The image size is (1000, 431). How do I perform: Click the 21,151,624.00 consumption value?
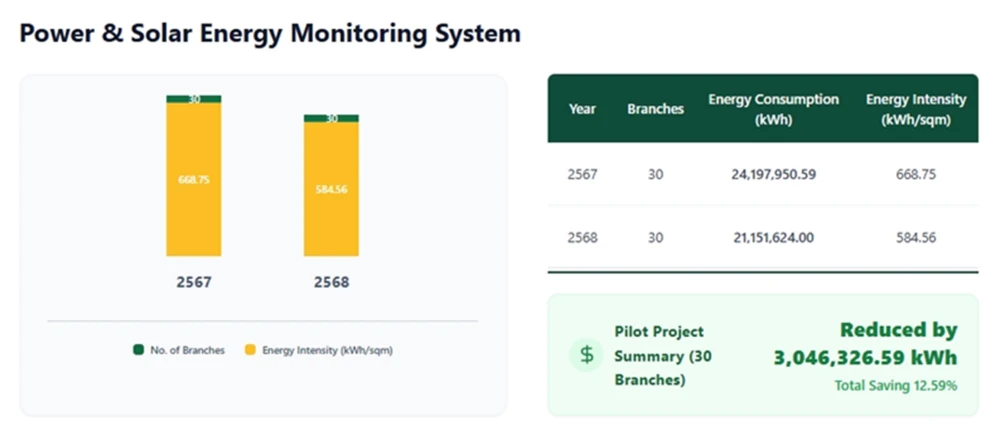pos(773,238)
